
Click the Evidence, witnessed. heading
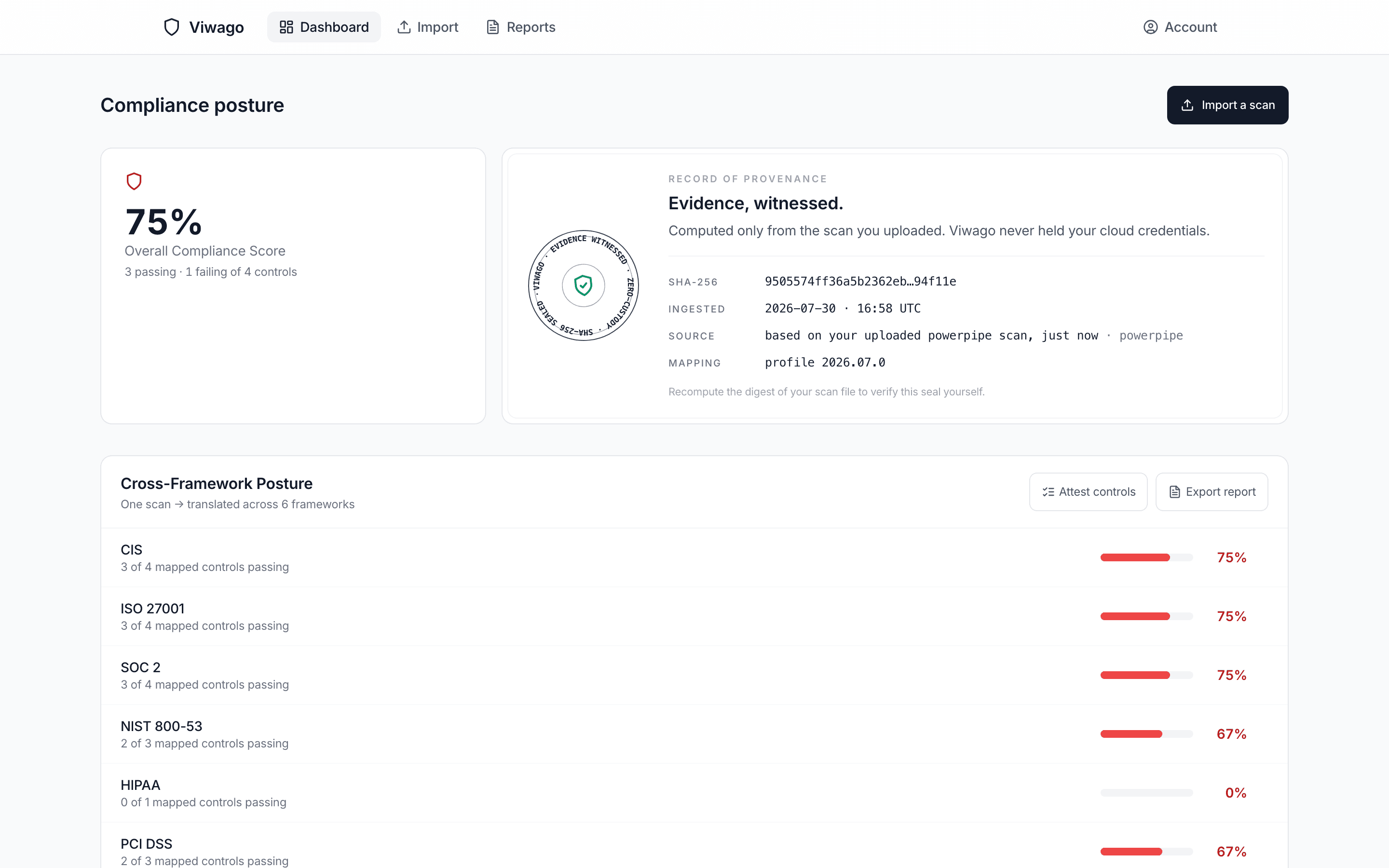pos(755,203)
